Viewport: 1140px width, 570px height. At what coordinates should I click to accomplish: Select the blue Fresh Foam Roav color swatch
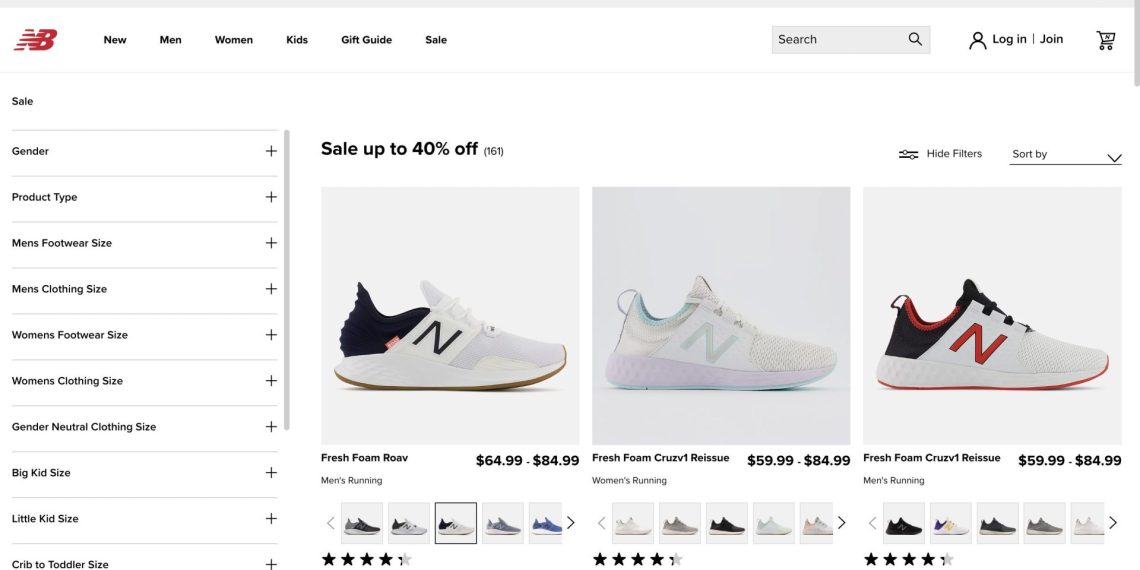click(x=545, y=523)
